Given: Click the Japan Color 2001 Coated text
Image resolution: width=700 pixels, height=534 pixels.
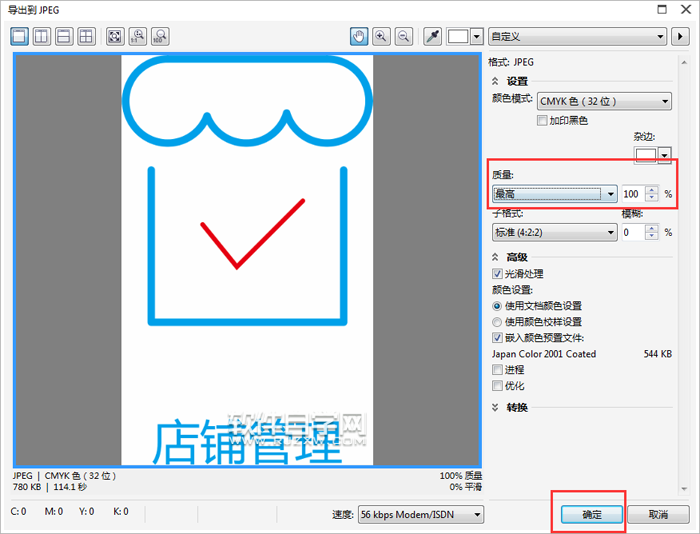Looking at the screenshot, I should pos(544,354).
